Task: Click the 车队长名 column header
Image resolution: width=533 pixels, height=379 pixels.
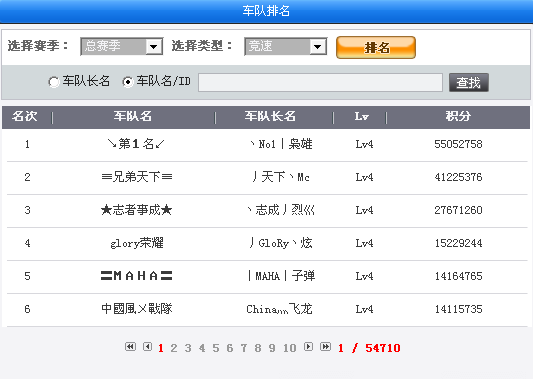Action: [x=270, y=117]
